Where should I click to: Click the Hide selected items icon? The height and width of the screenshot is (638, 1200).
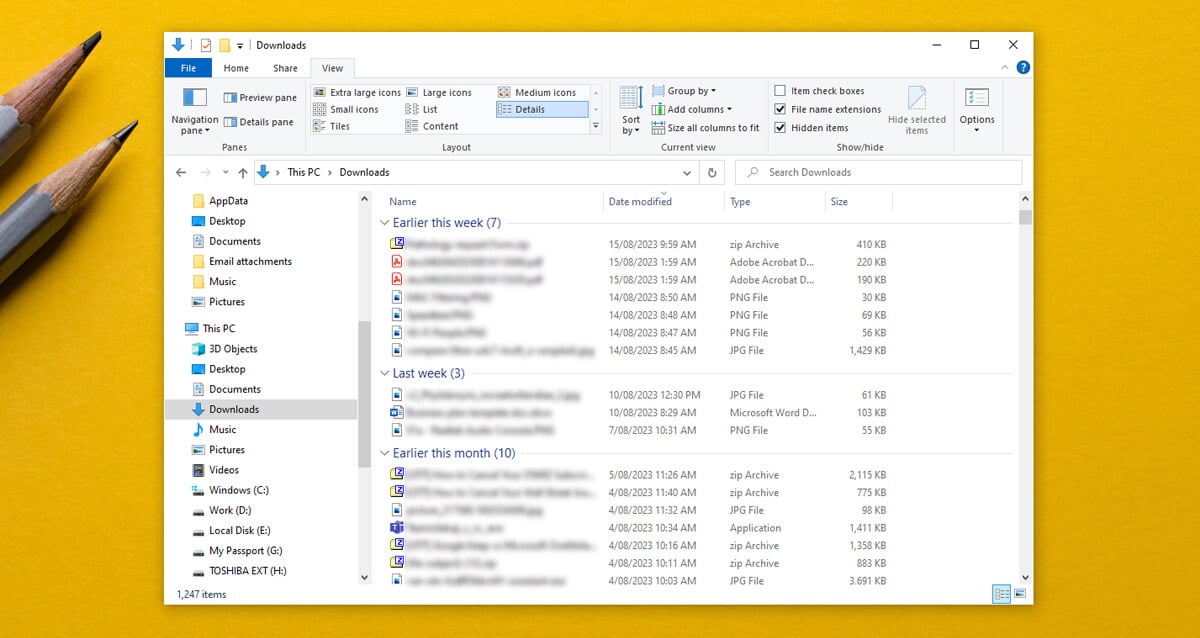pyautogui.click(x=917, y=98)
